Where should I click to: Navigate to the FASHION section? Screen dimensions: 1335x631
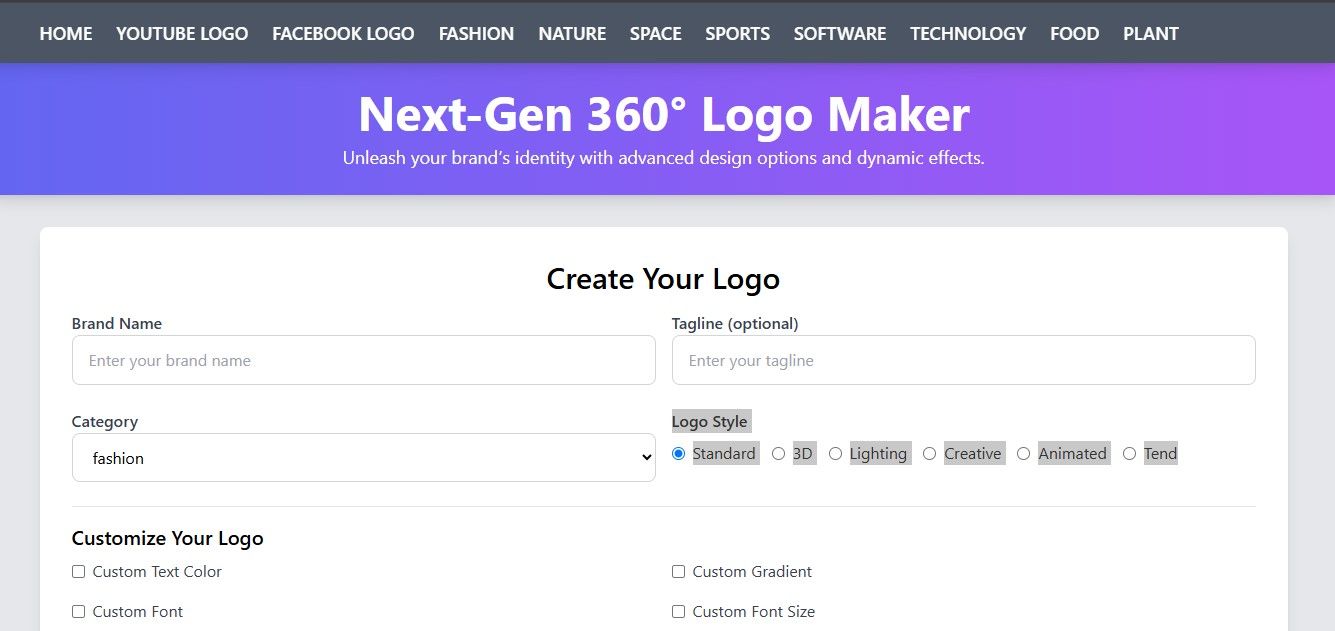pos(476,34)
